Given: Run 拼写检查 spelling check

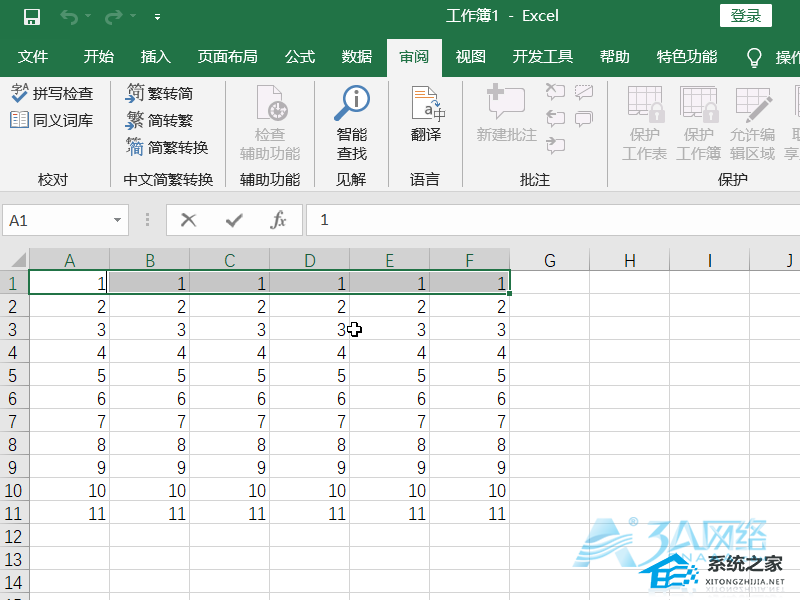Looking at the screenshot, I should [52, 93].
